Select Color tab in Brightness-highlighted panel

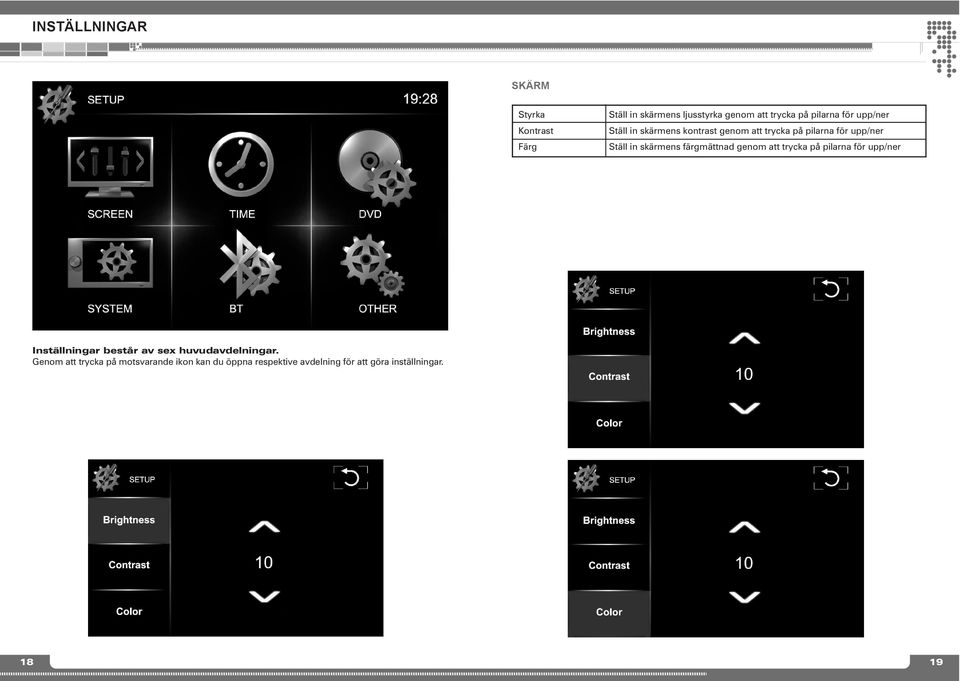[129, 612]
